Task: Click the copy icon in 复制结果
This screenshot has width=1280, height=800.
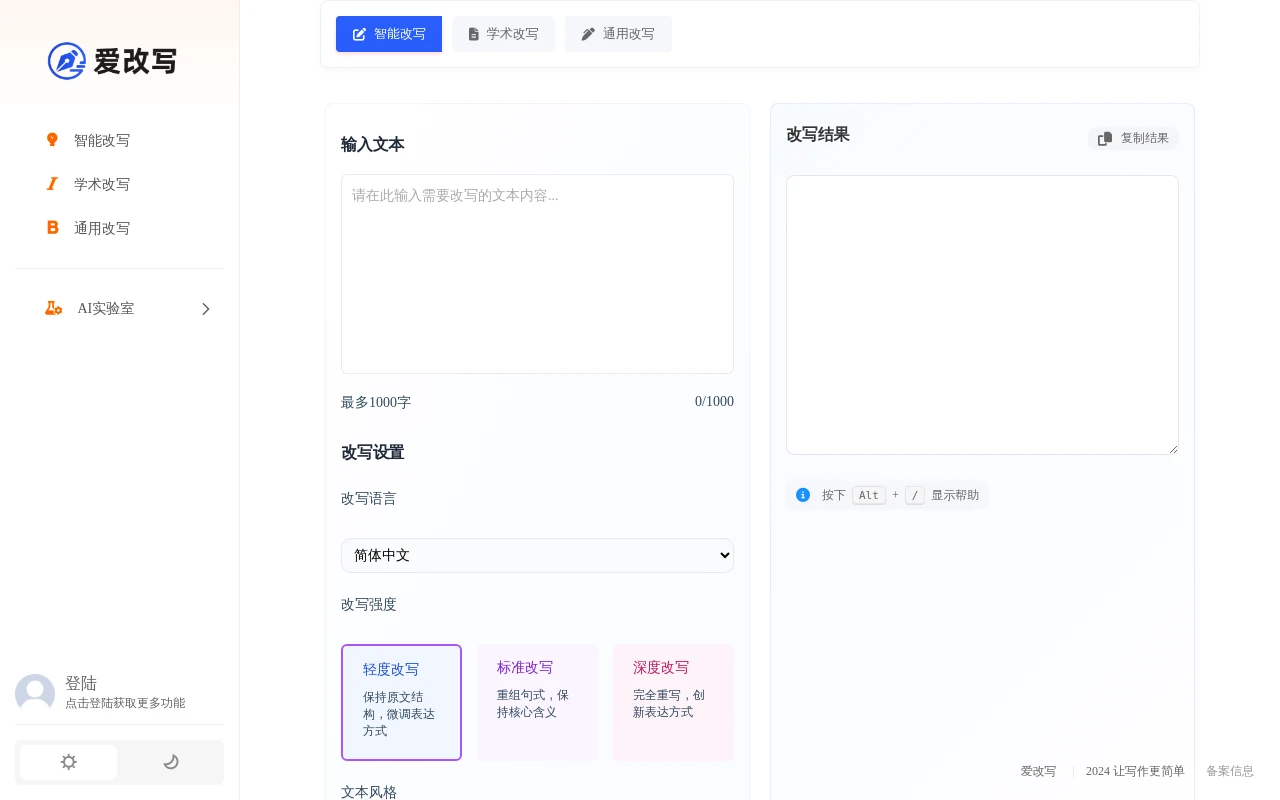Action: pos(1105,139)
